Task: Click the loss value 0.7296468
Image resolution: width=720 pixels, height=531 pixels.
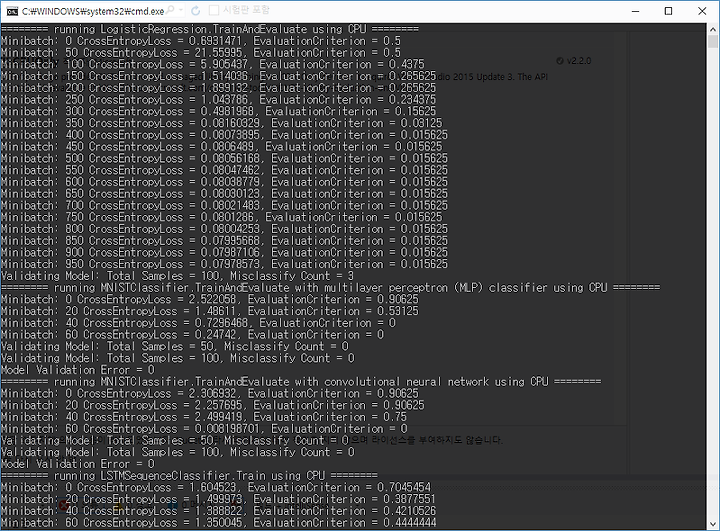Action: click(221, 323)
